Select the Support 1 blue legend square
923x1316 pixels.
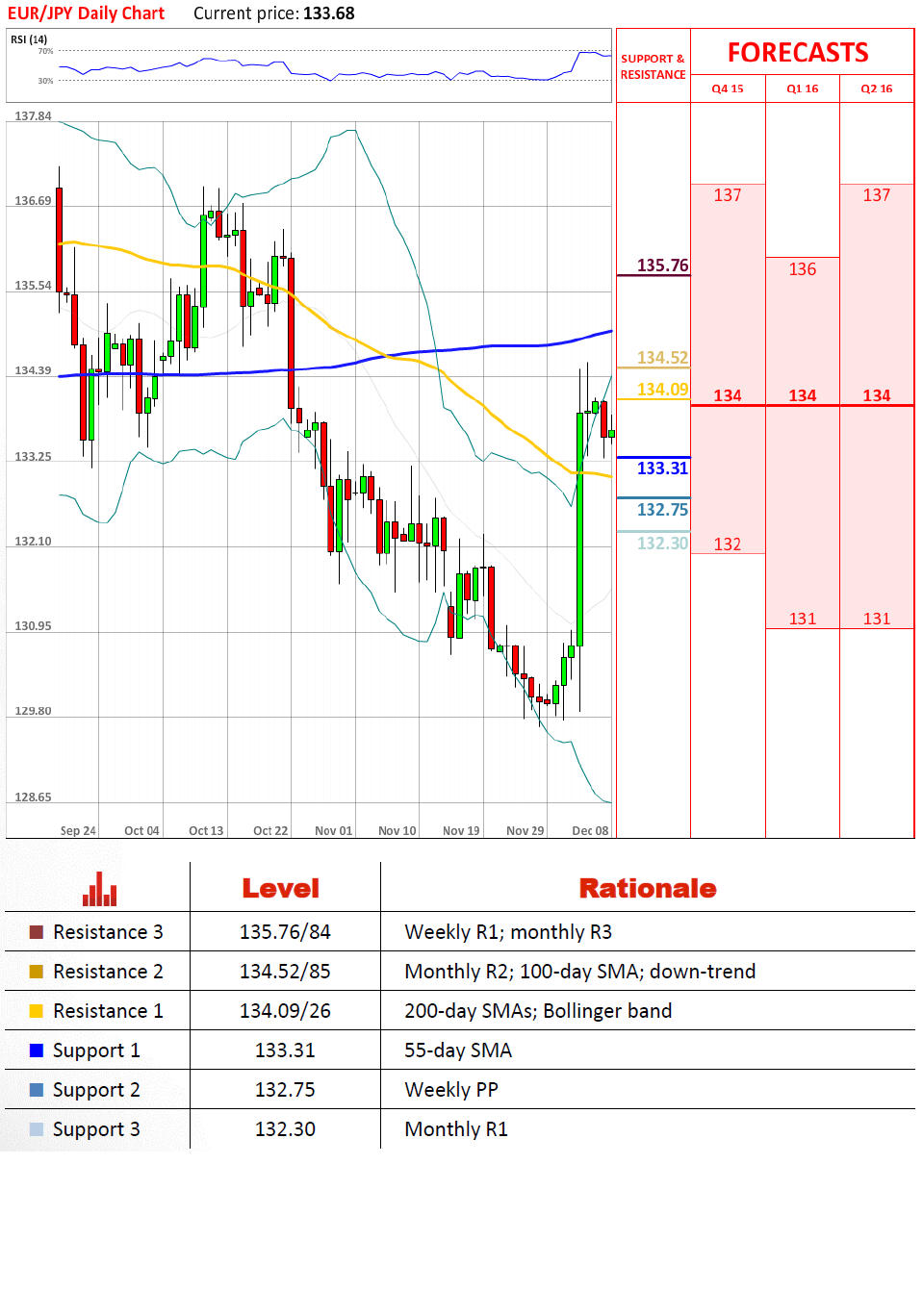pos(37,1050)
